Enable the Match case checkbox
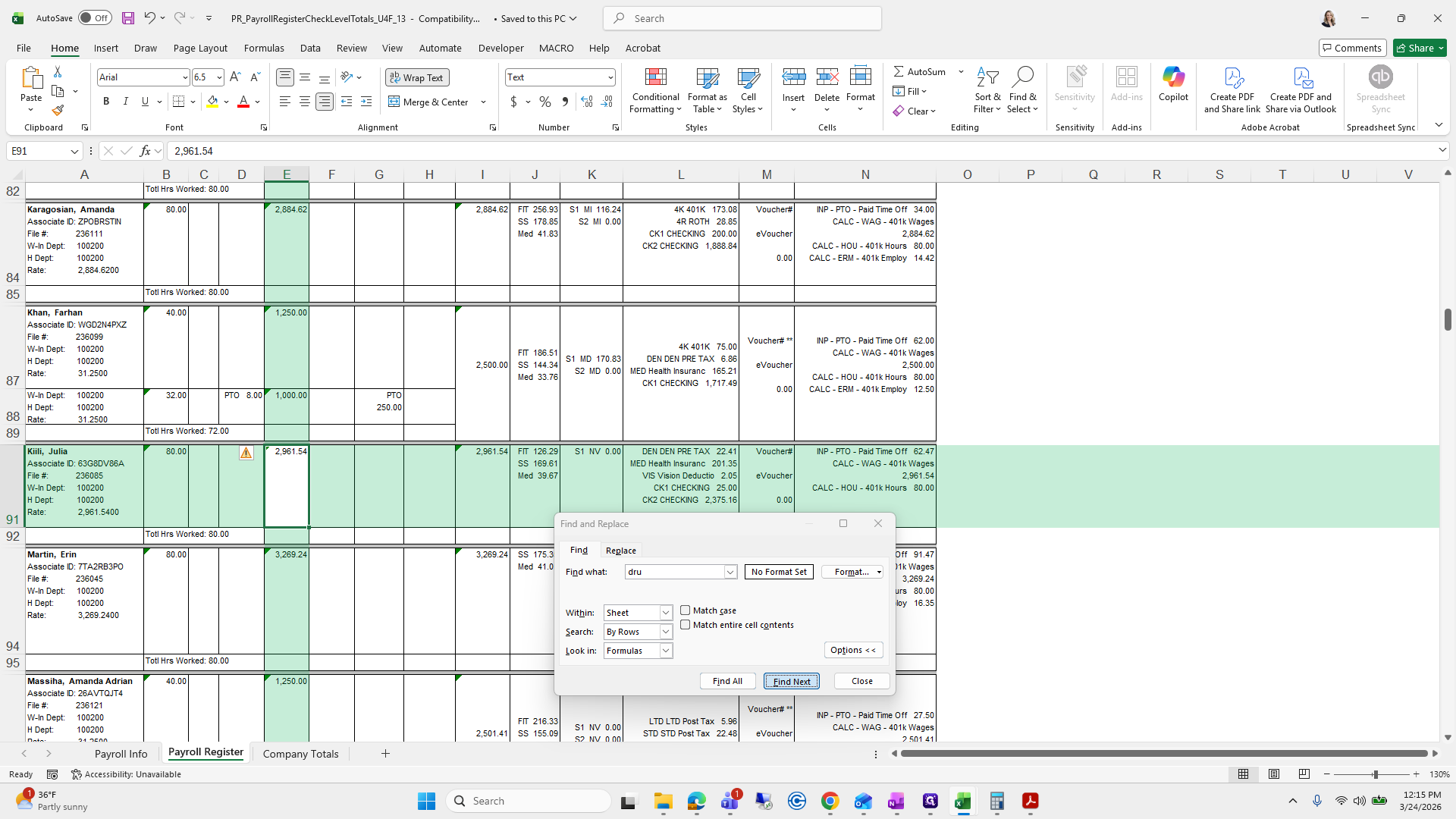The height and width of the screenshot is (819, 1456). click(686, 610)
